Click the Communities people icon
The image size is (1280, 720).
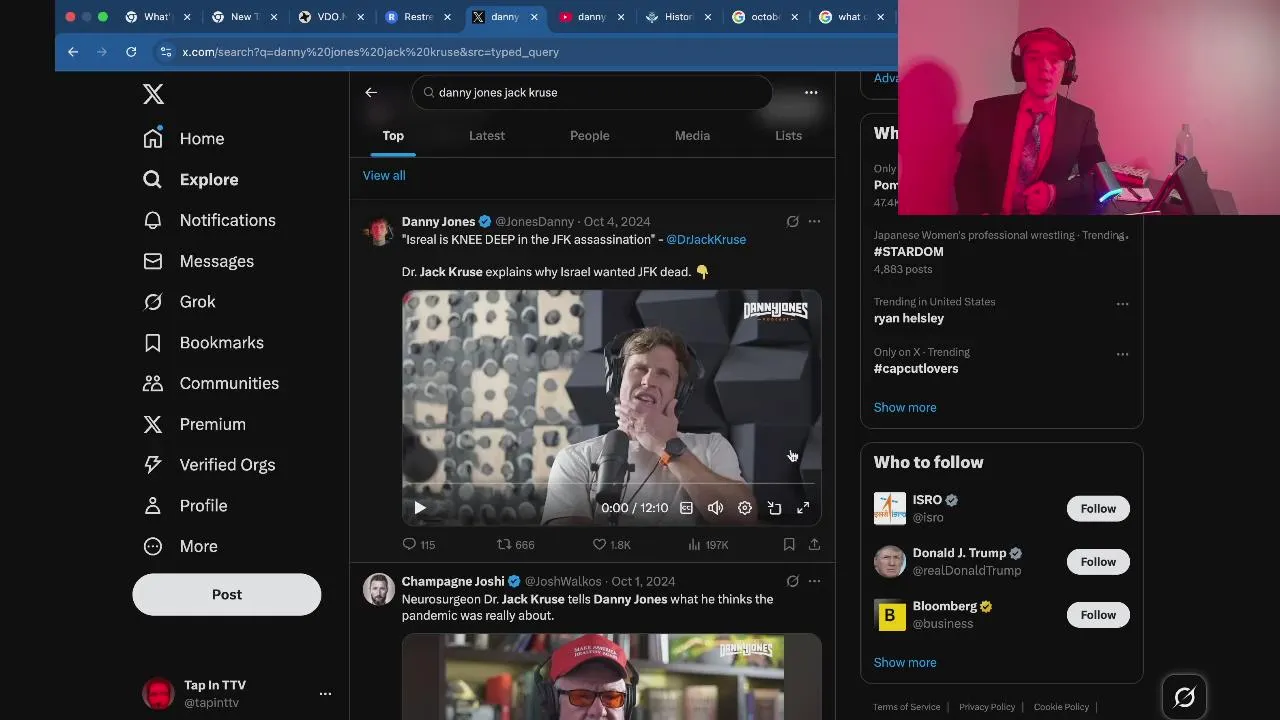153,383
